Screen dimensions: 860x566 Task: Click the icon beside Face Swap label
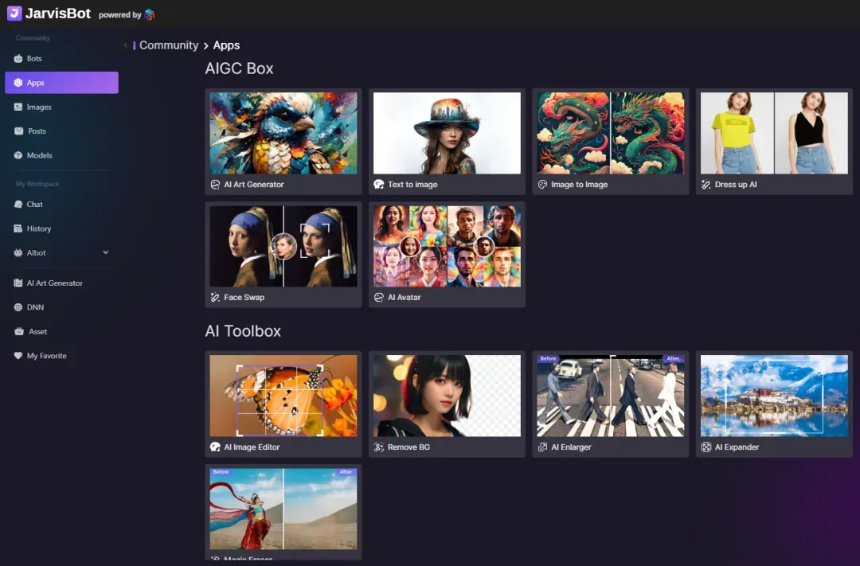point(215,297)
